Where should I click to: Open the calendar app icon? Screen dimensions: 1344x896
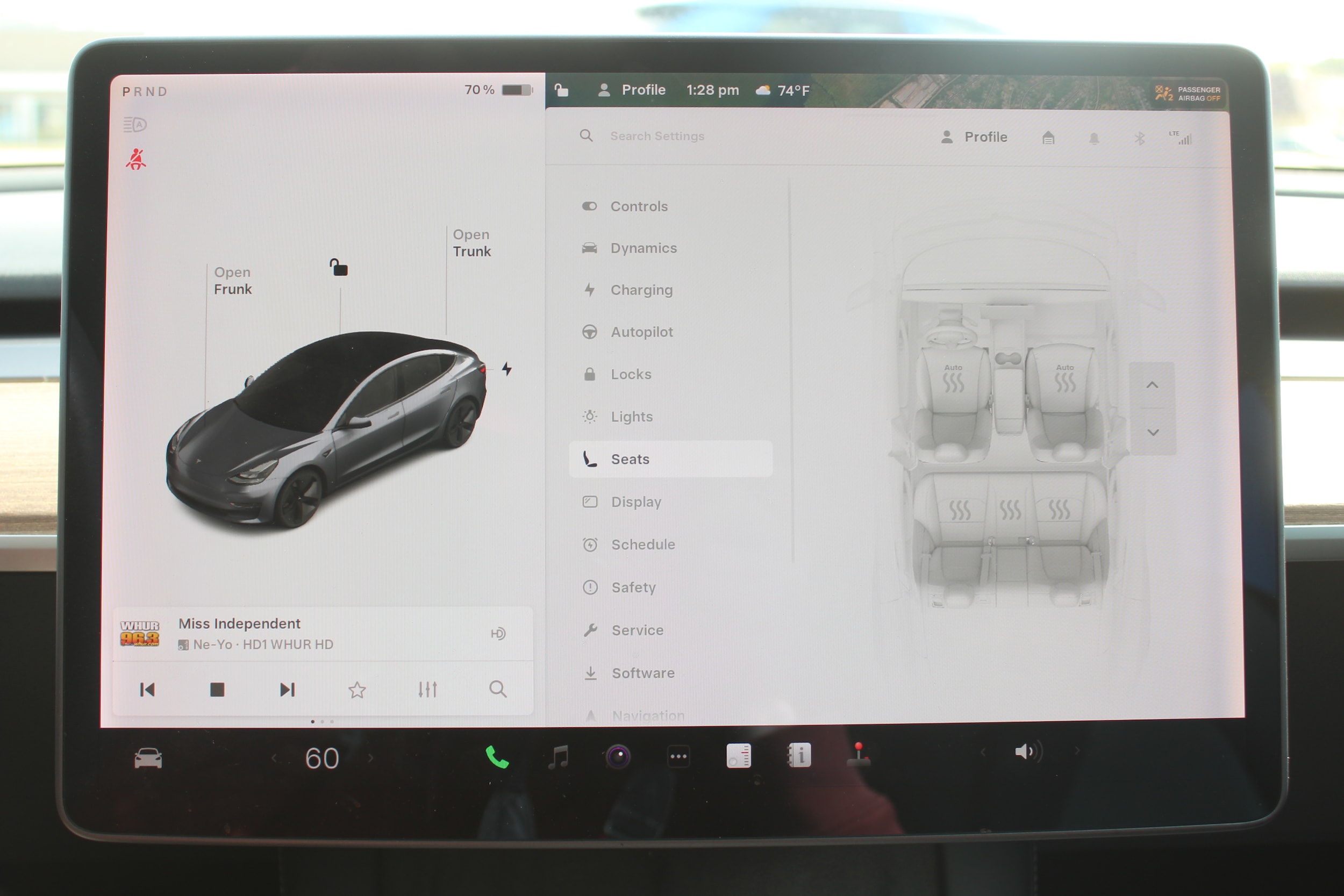739,754
